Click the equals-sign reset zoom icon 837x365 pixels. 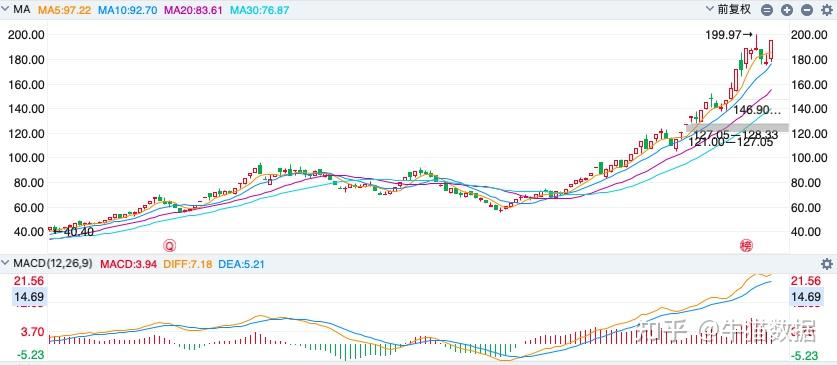(x=767, y=10)
